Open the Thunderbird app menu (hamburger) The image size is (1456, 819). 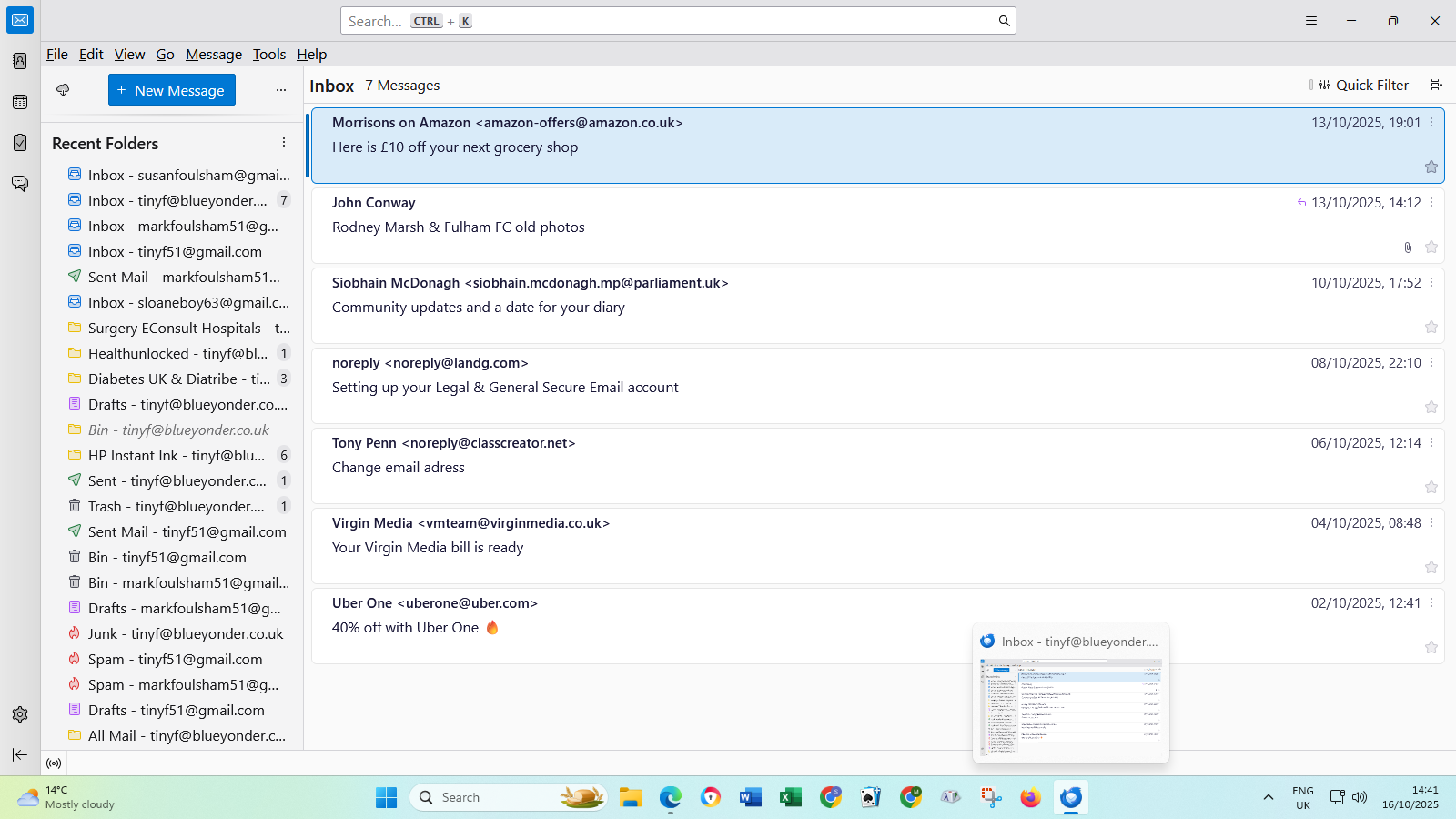(1311, 21)
